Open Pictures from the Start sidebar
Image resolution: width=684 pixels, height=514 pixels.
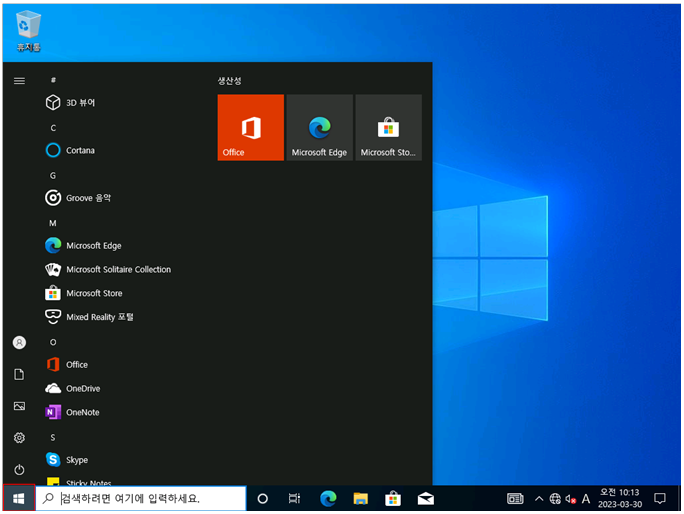pyautogui.click(x=19, y=406)
